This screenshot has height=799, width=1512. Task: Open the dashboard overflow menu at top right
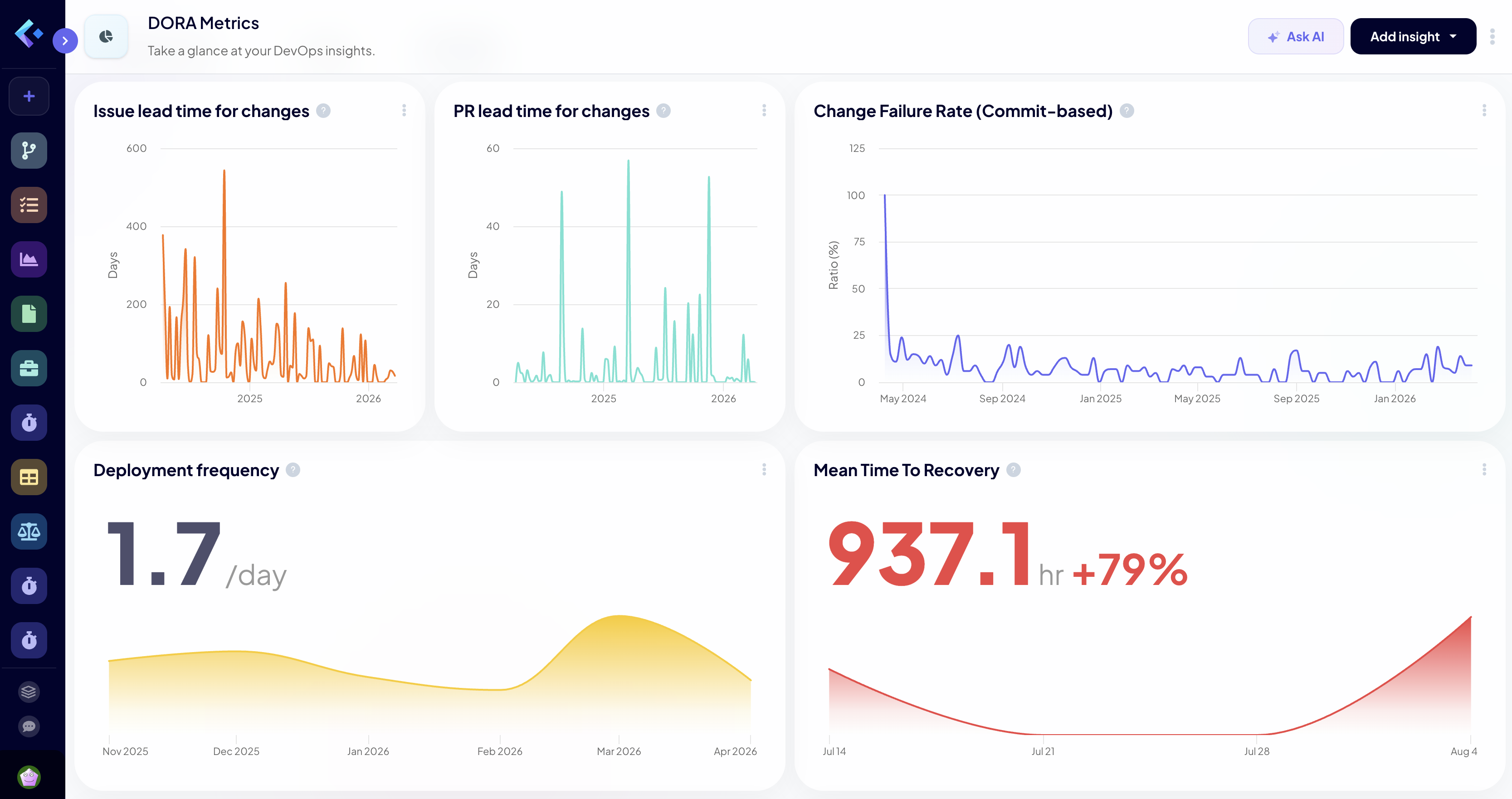pyautogui.click(x=1492, y=36)
